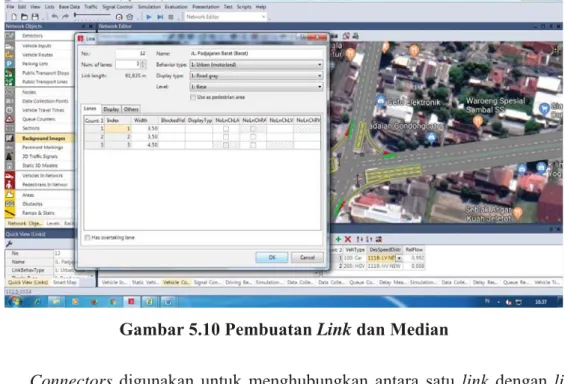Screen dimensions: 565x384
Task: Open the Evaluation menu
Action: [x=176, y=6]
